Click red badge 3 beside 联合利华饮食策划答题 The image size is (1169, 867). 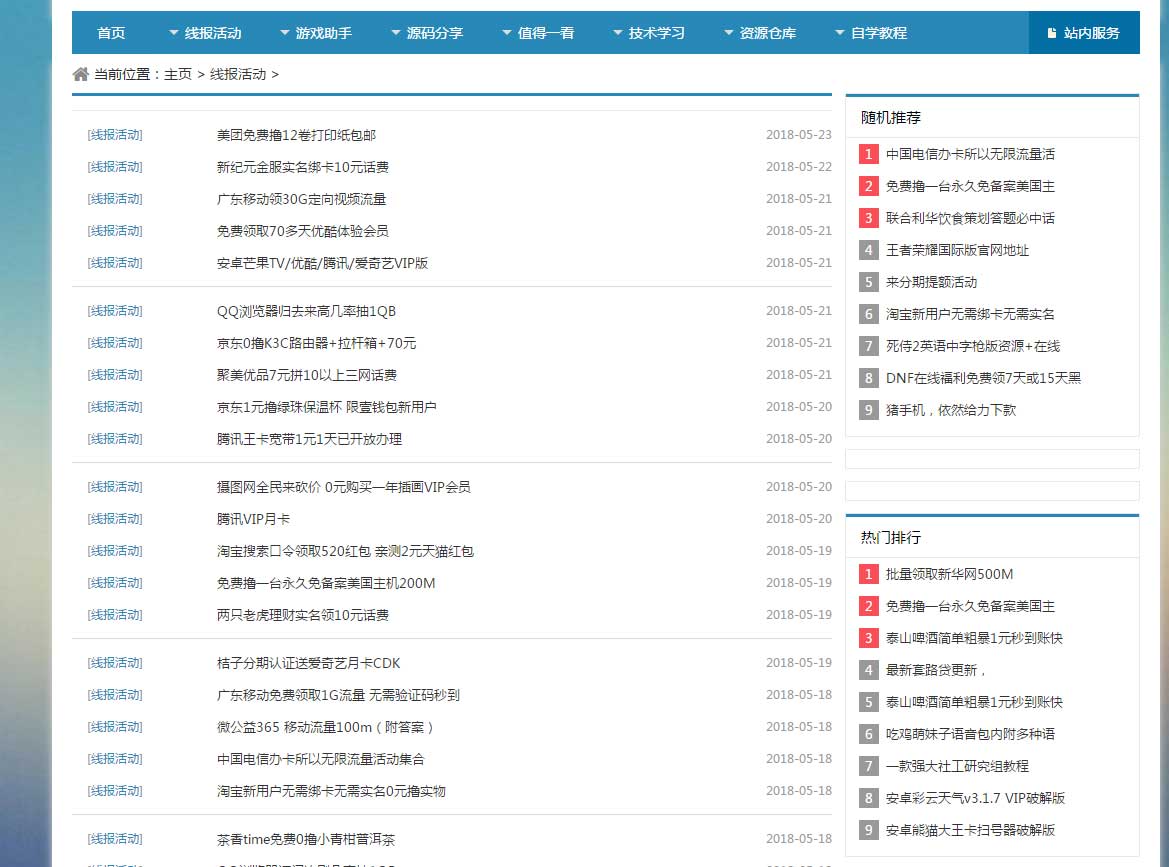point(868,218)
